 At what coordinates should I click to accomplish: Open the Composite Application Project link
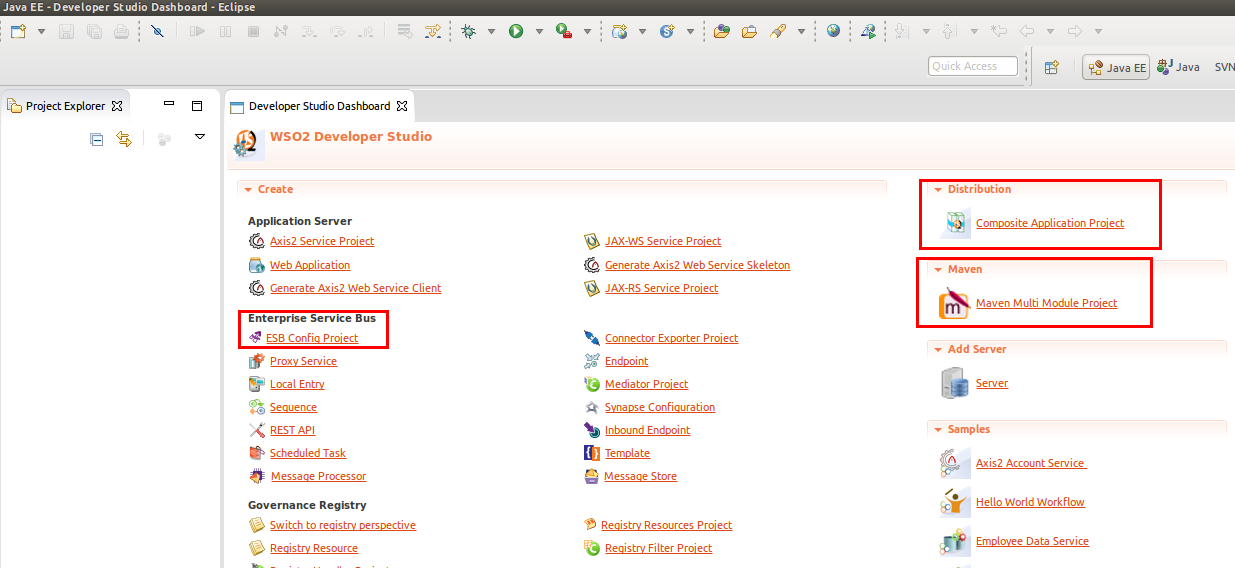1049,223
